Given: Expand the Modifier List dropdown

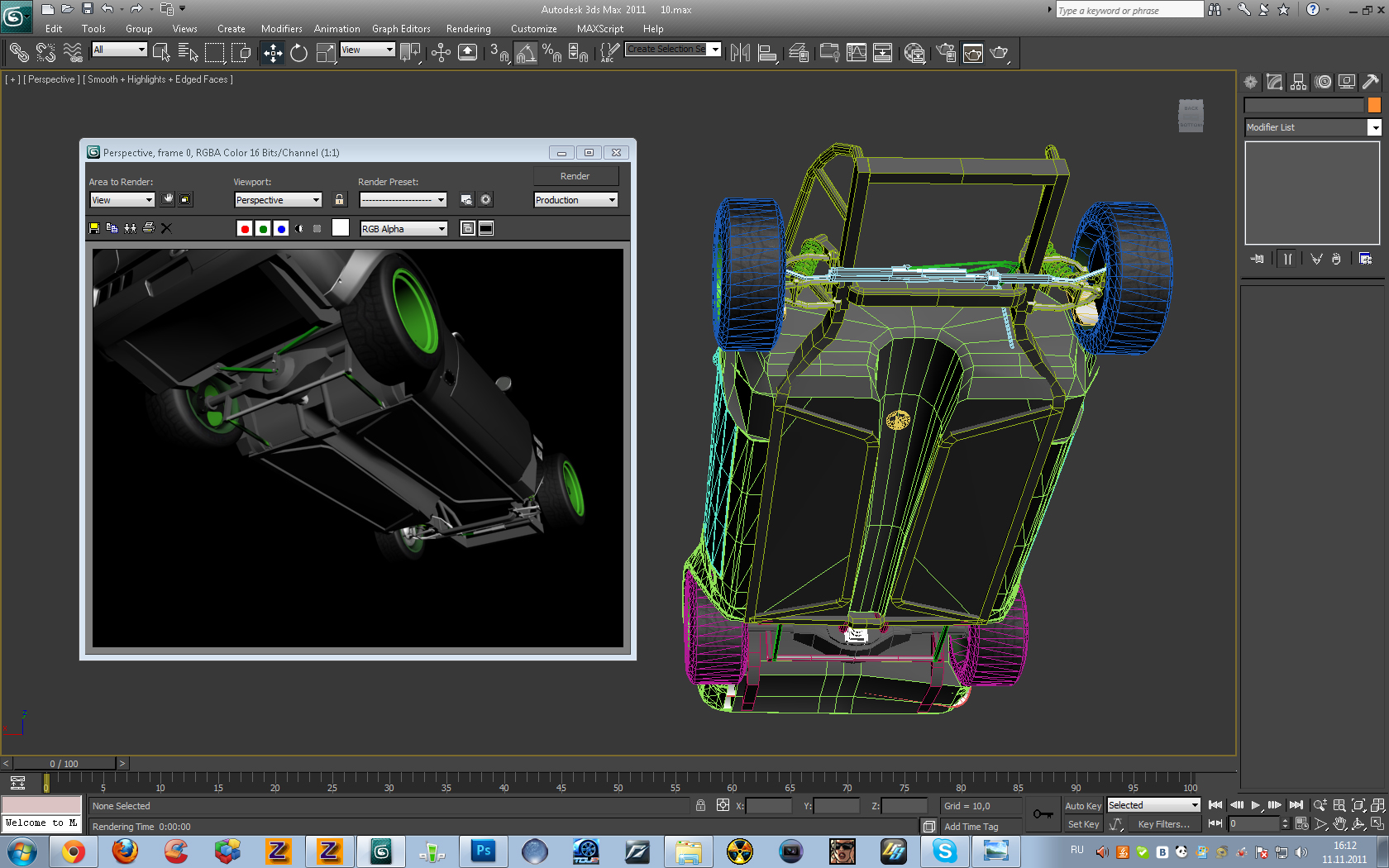Looking at the screenshot, I should click(1374, 127).
